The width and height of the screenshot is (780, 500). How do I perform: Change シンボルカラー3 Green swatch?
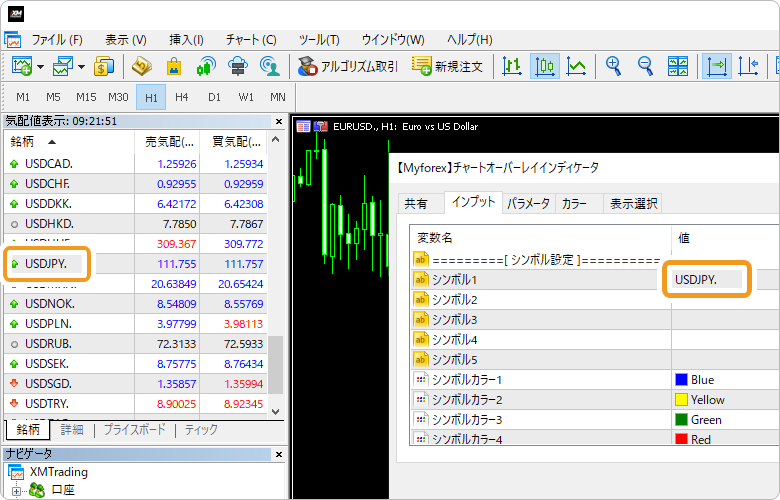[681, 419]
